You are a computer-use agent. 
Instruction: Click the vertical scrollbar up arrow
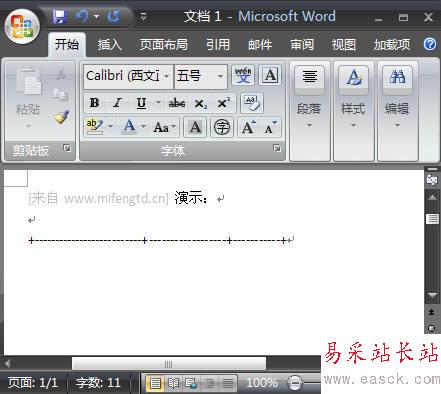tap(432, 198)
